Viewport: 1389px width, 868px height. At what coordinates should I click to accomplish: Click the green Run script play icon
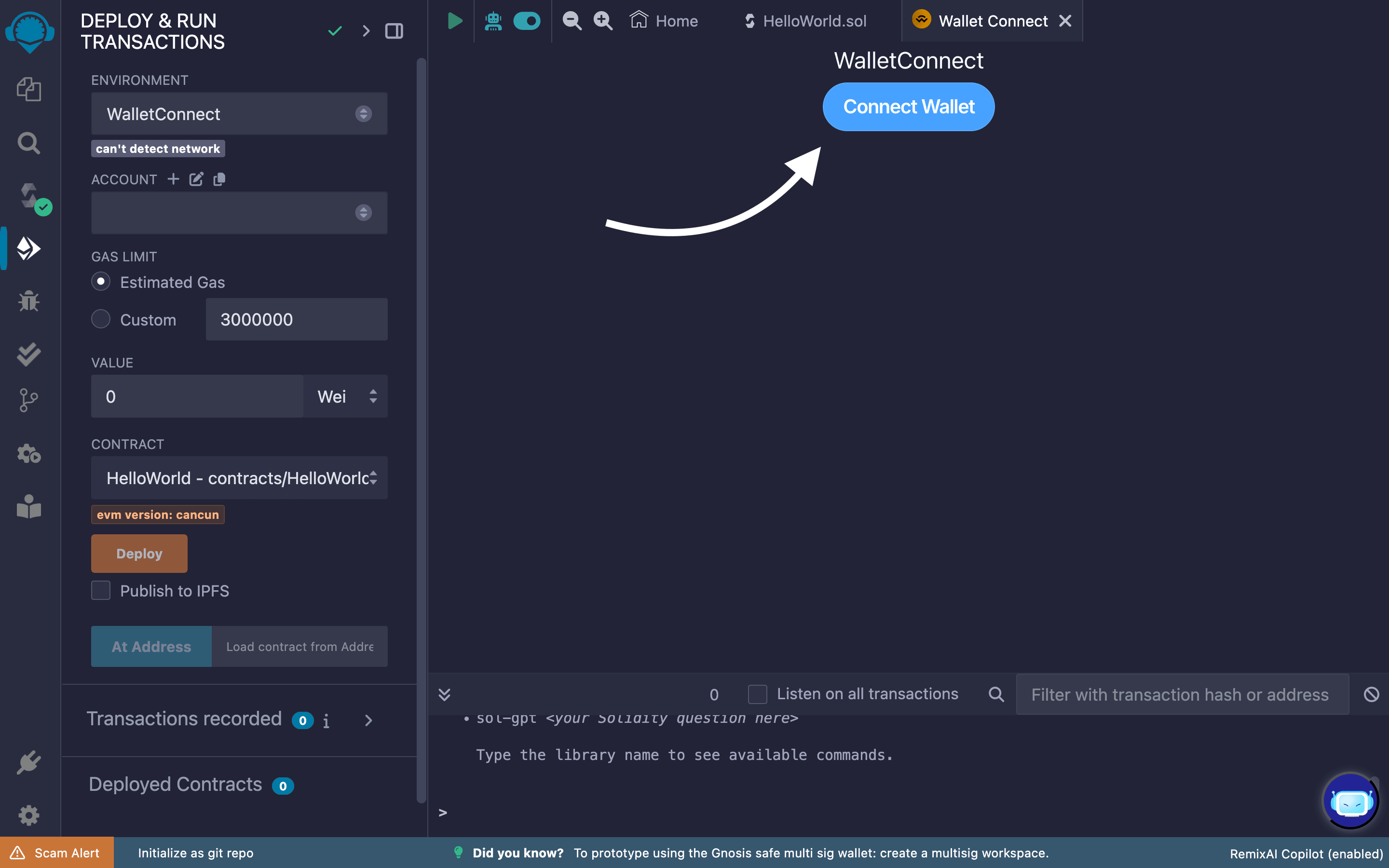[x=455, y=21]
